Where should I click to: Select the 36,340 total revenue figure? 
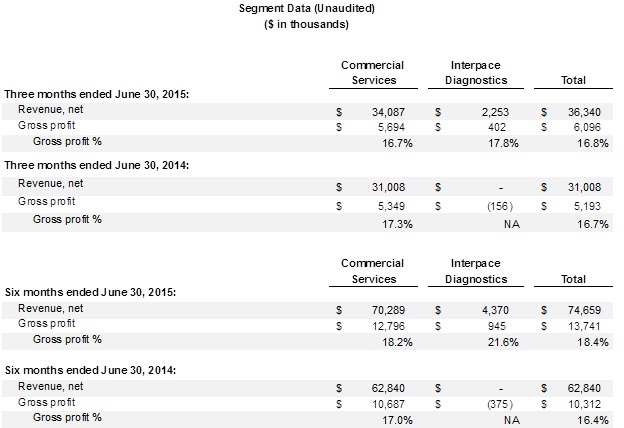tap(588, 110)
